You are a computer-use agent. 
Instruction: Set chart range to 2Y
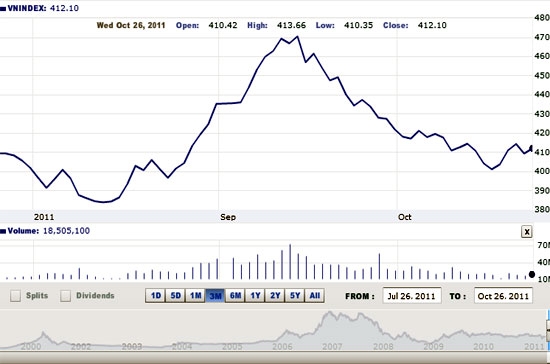(x=275, y=296)
